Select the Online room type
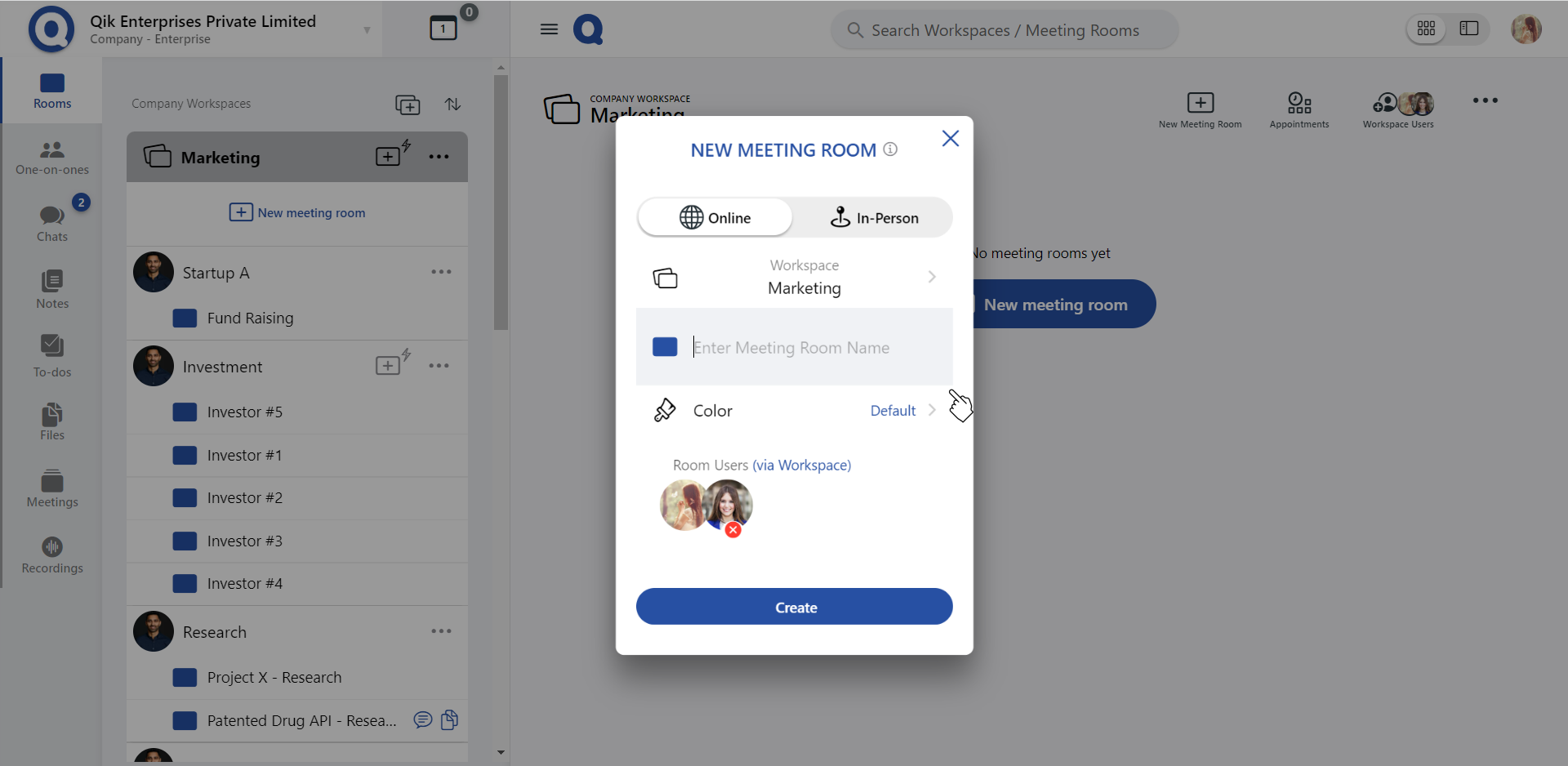The height and width of the screenshot is (766, 1568). [715, 218]
